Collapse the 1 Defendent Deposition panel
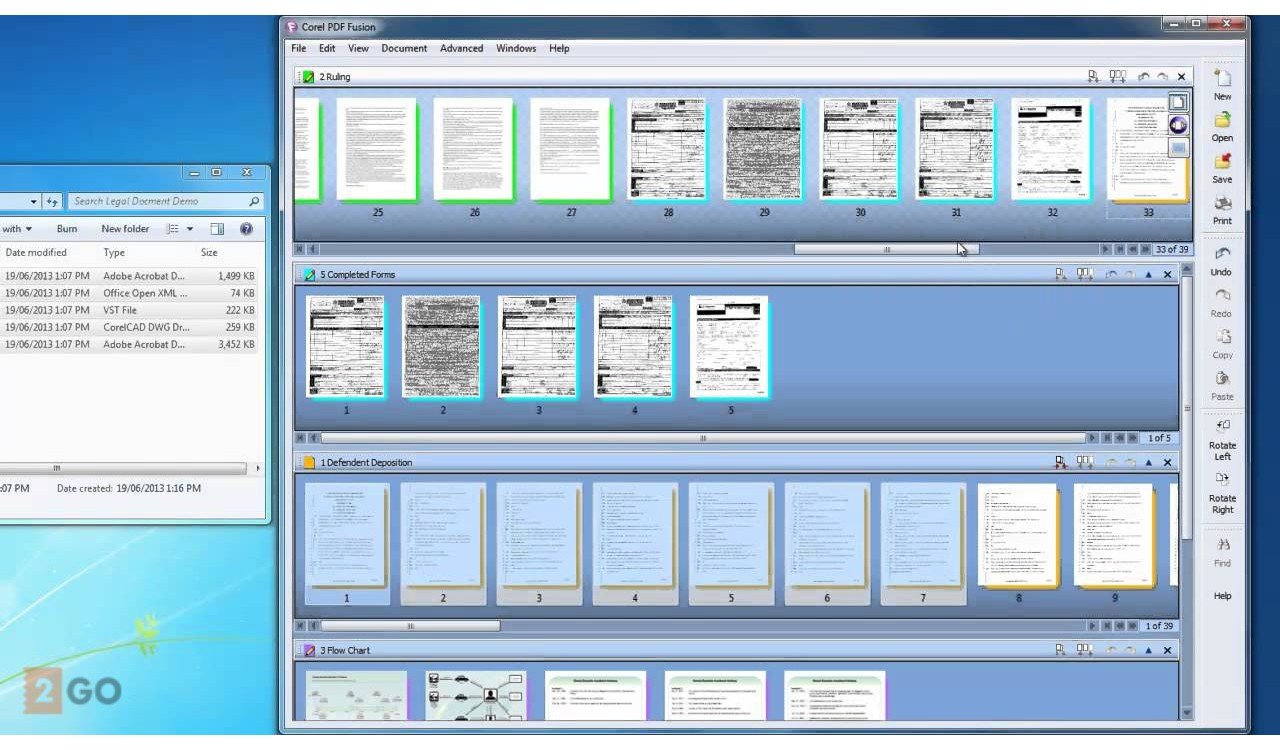1280x750 pixels. [1148, 463]
